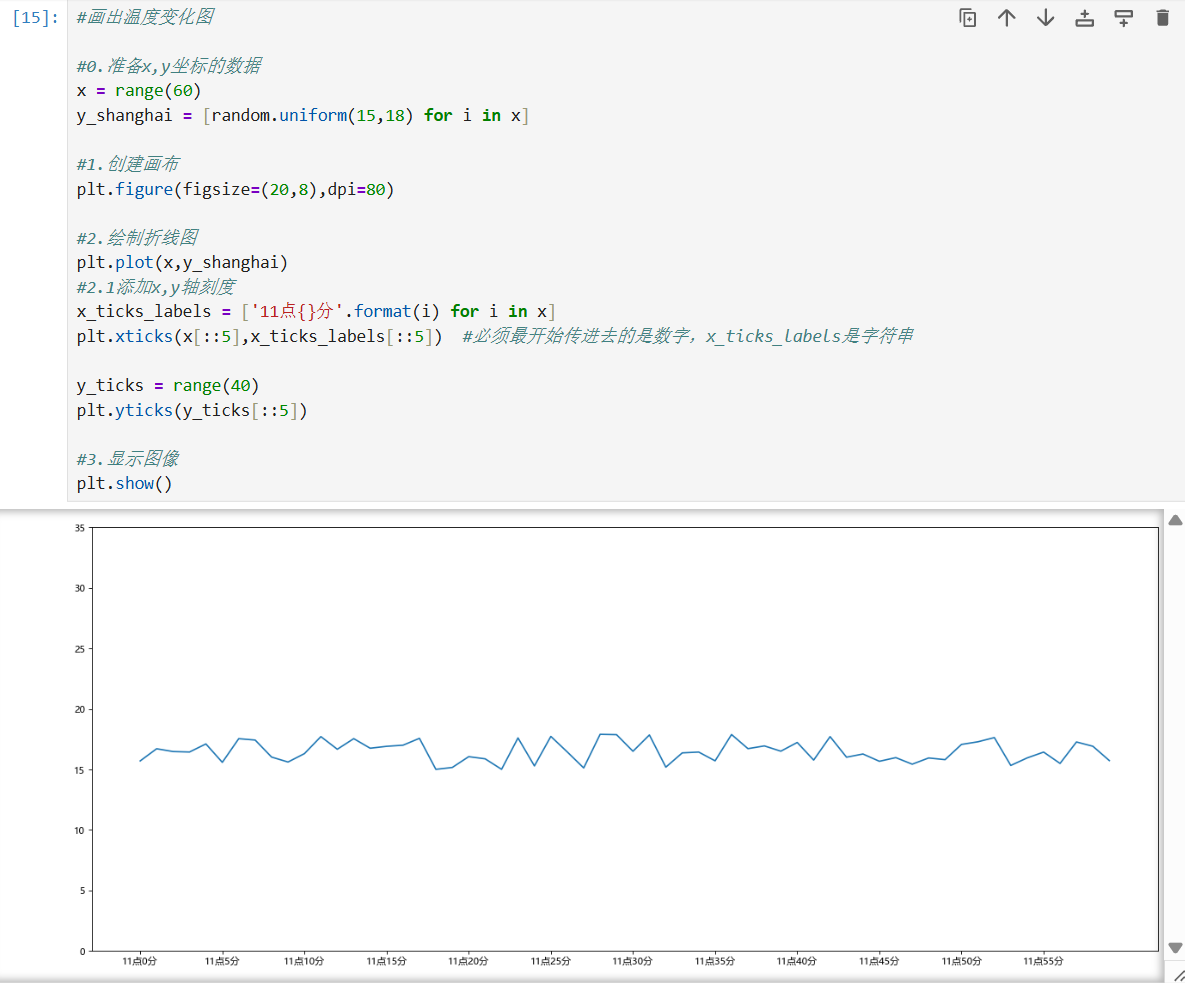The image size is (1185, 990).
Task: Click the output resize handle at corner
Action: (1177, 977)
